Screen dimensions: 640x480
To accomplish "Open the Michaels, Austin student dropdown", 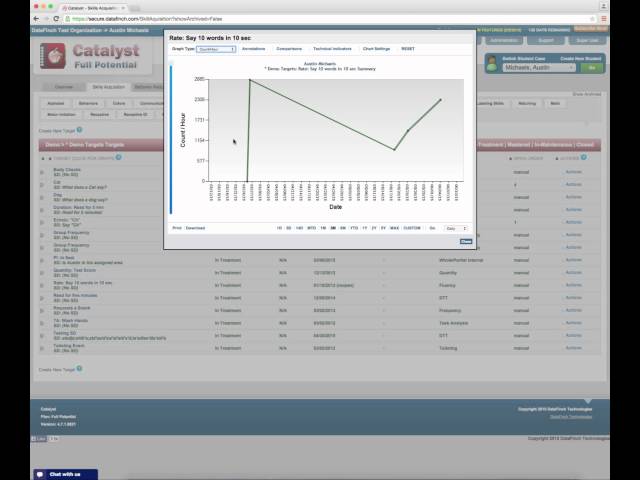I will (539, 68).
